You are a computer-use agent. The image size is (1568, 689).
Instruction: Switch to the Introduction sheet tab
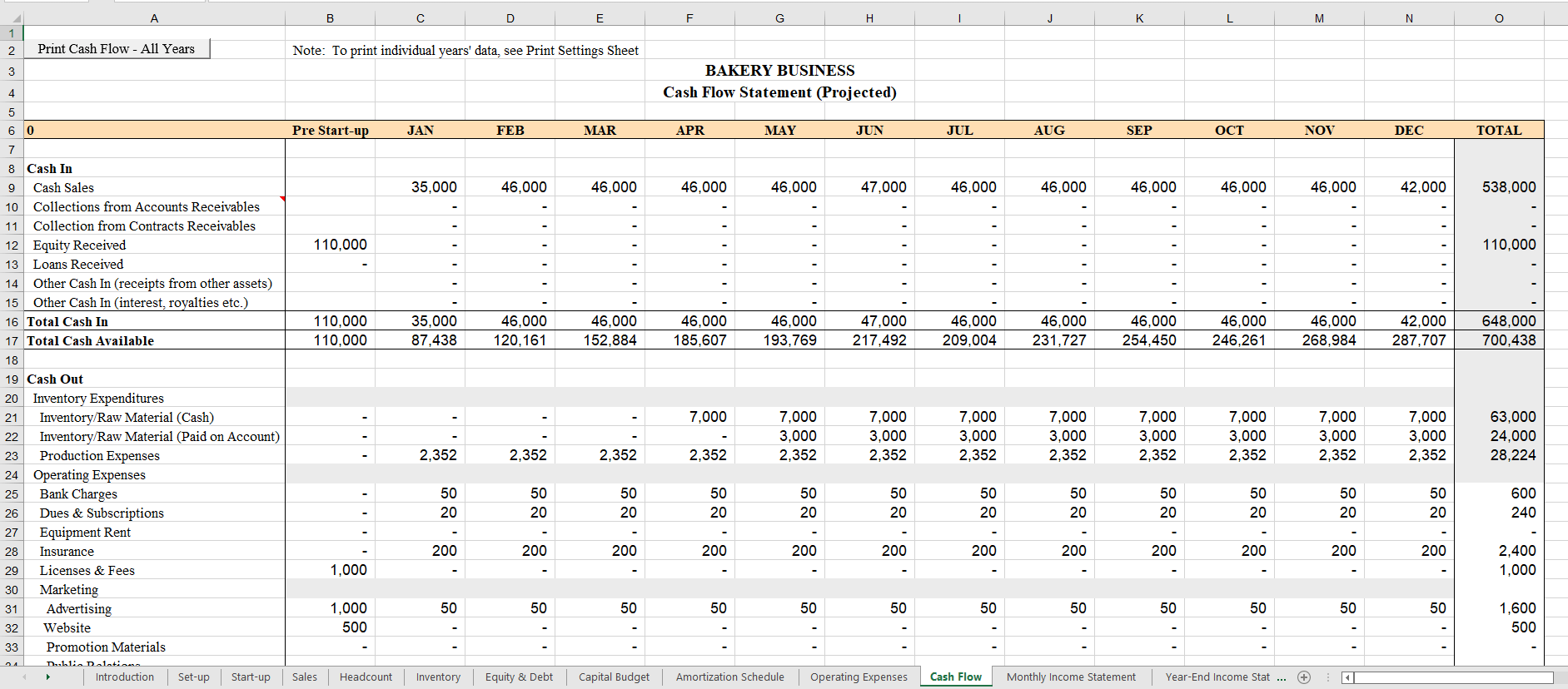(124, 677)
